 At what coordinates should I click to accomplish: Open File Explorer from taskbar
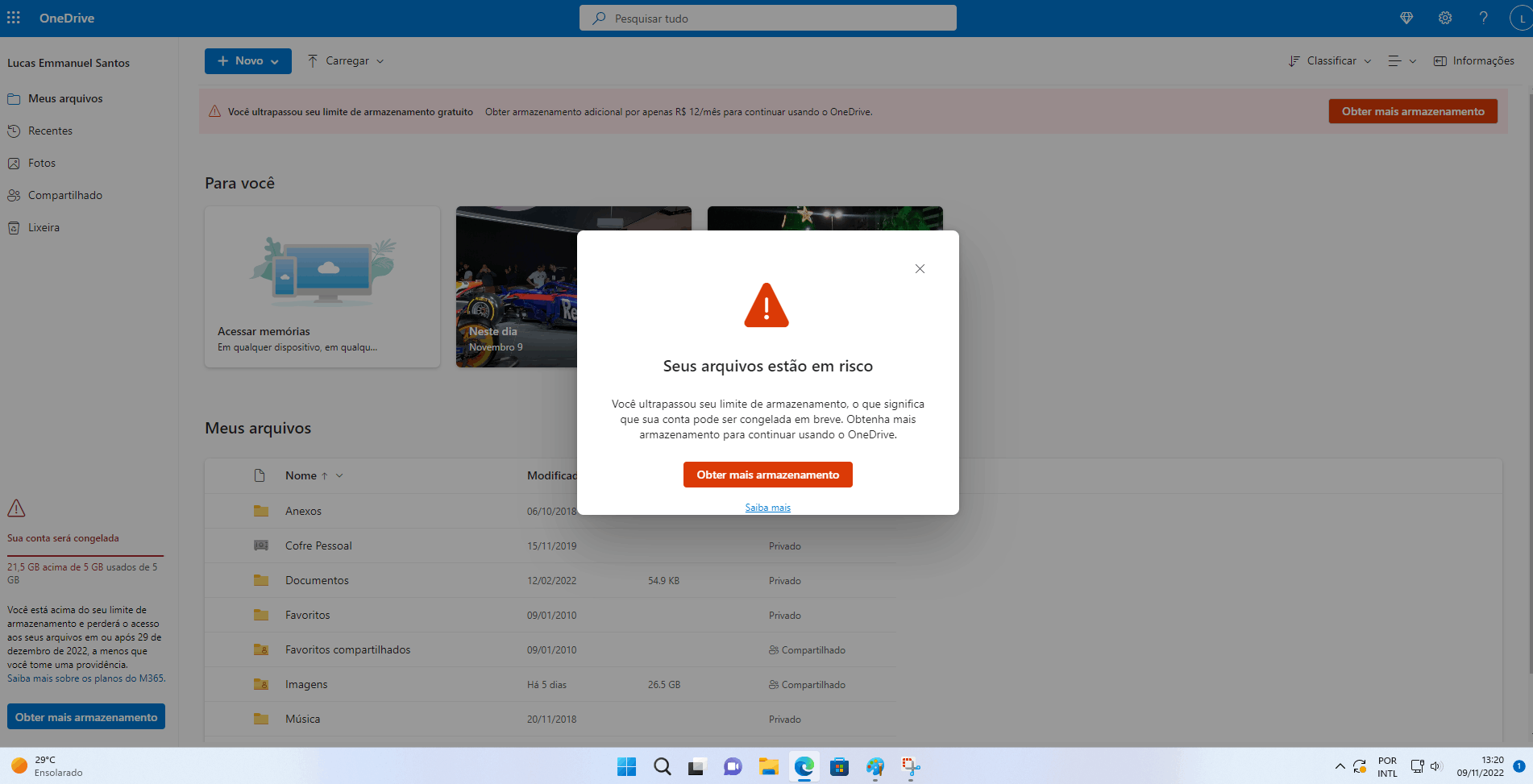click(x=768, y=766)
